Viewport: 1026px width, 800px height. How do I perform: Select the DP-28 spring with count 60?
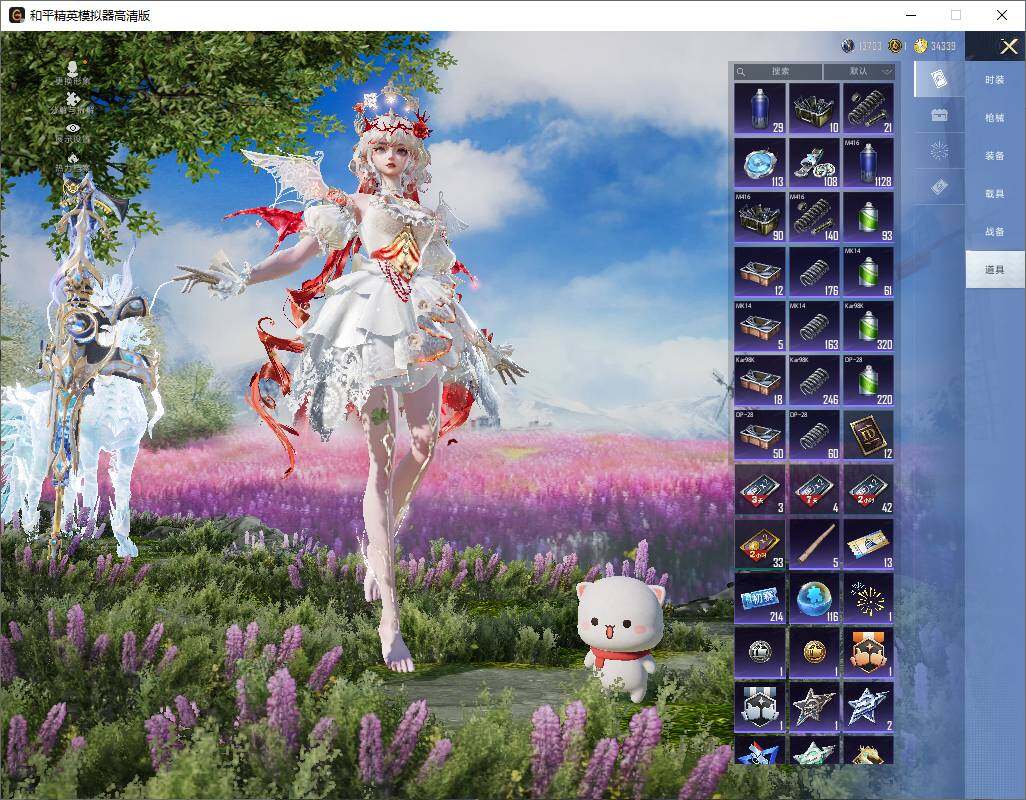coord(814,435)
